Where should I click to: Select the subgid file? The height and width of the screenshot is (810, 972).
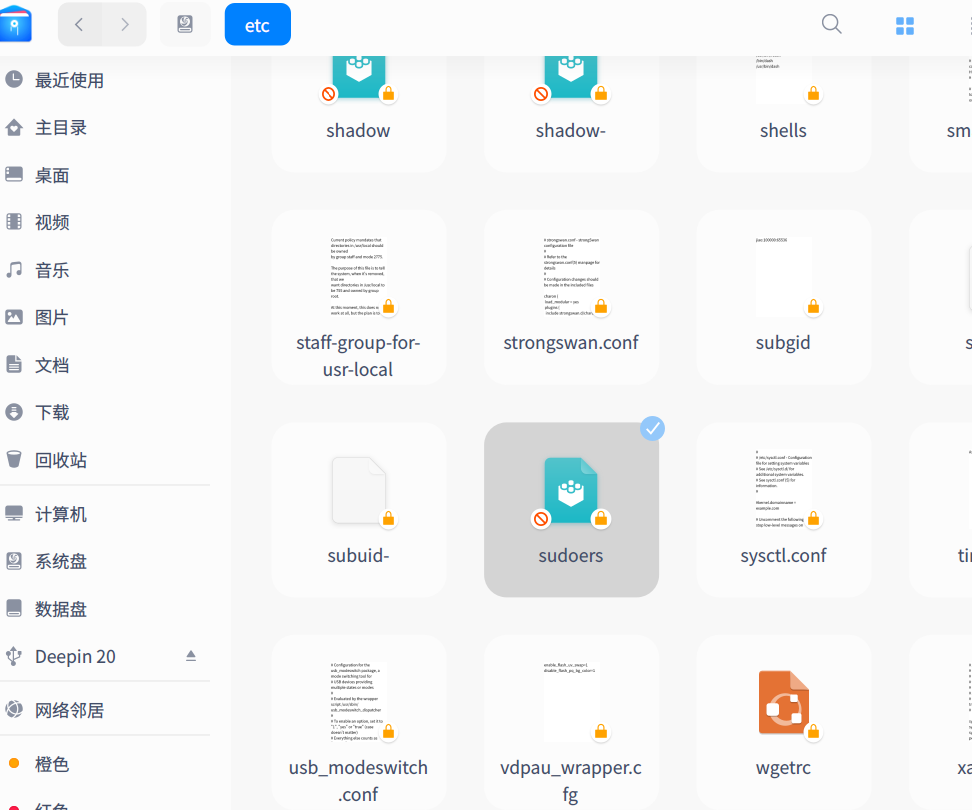[784, 297]
